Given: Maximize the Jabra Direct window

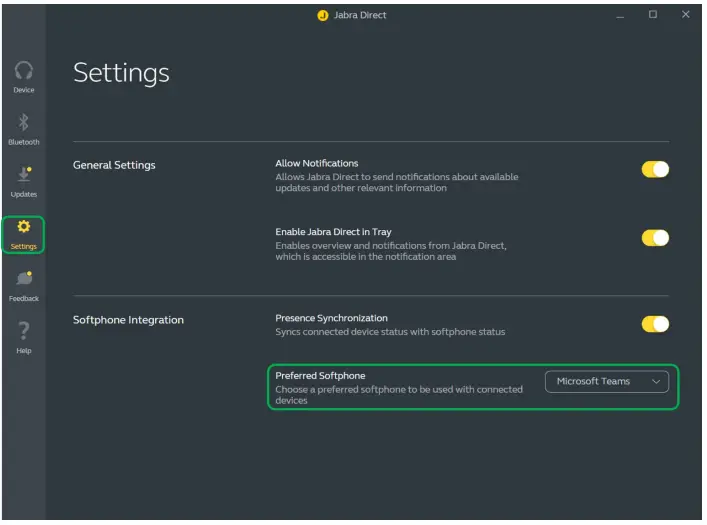Looking at the screenshot, I should click(653, 15).
